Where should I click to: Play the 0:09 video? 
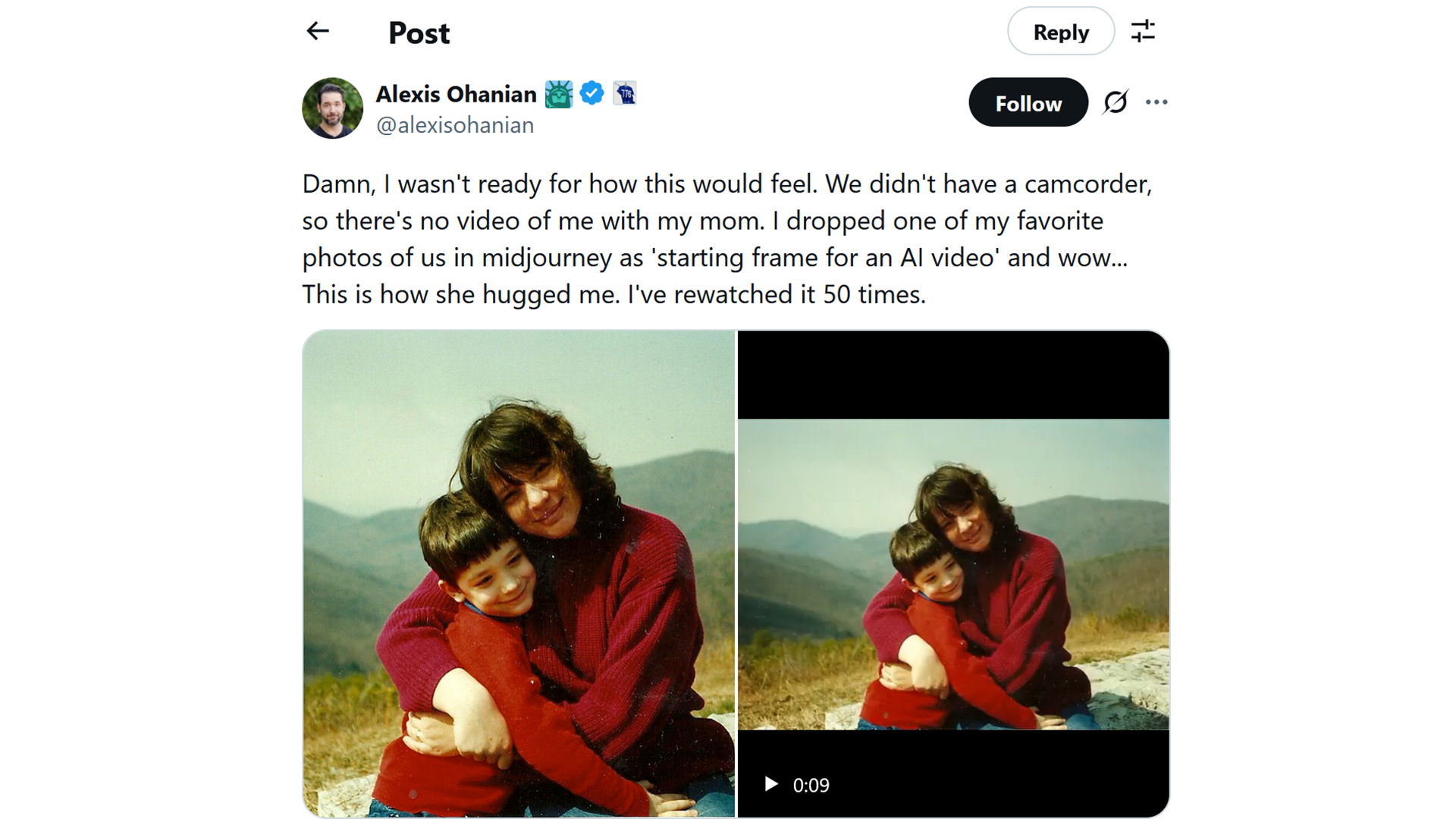pos(771,784)
